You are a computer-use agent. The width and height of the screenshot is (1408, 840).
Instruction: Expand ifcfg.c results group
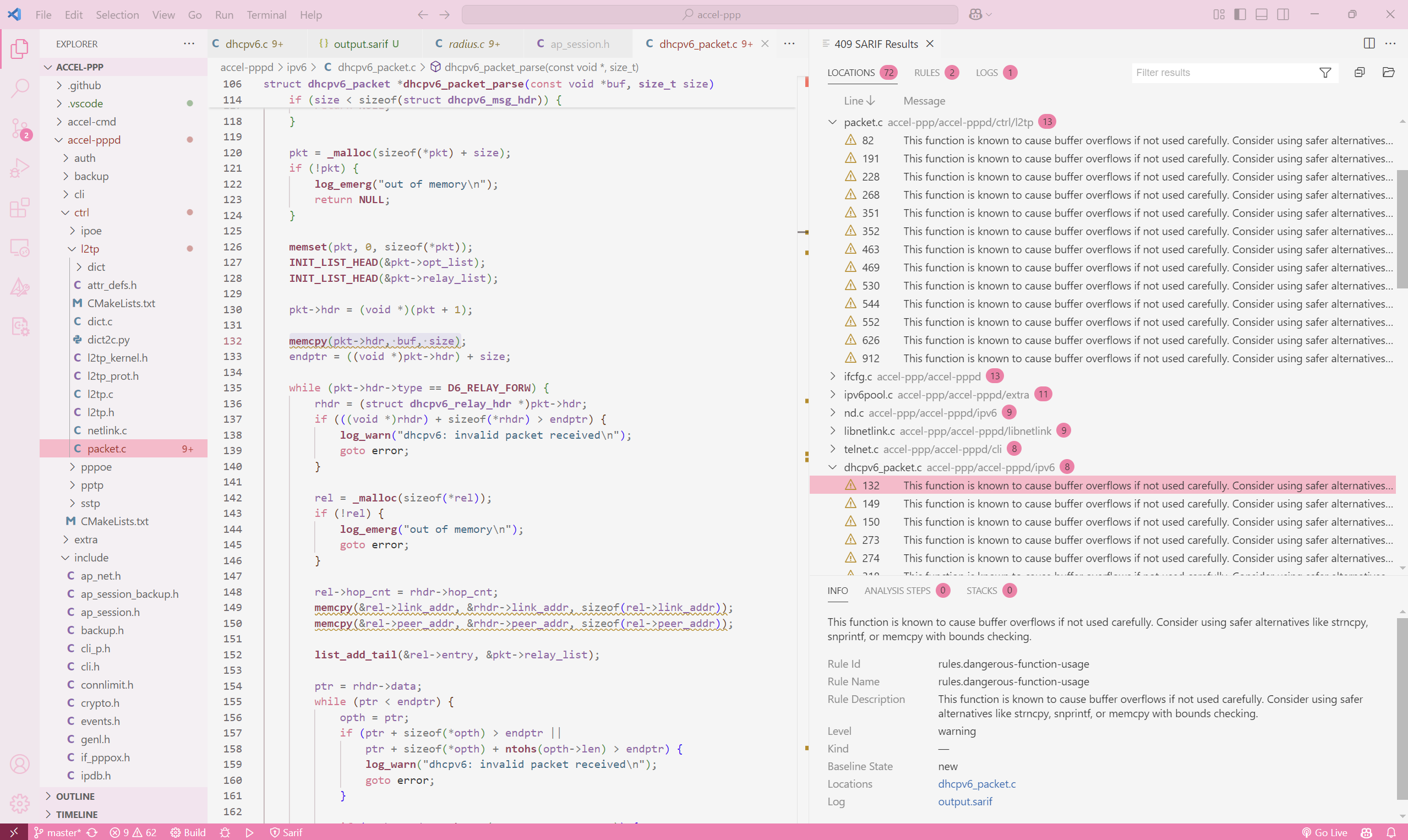coord(832,376)
